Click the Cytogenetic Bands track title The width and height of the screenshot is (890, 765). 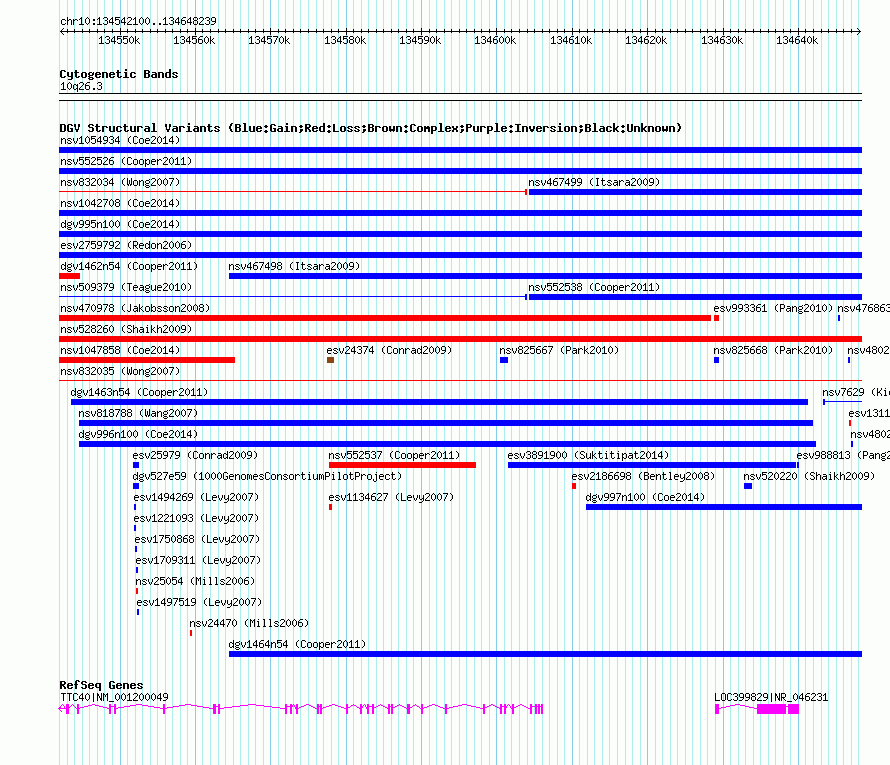click(119, 74)
